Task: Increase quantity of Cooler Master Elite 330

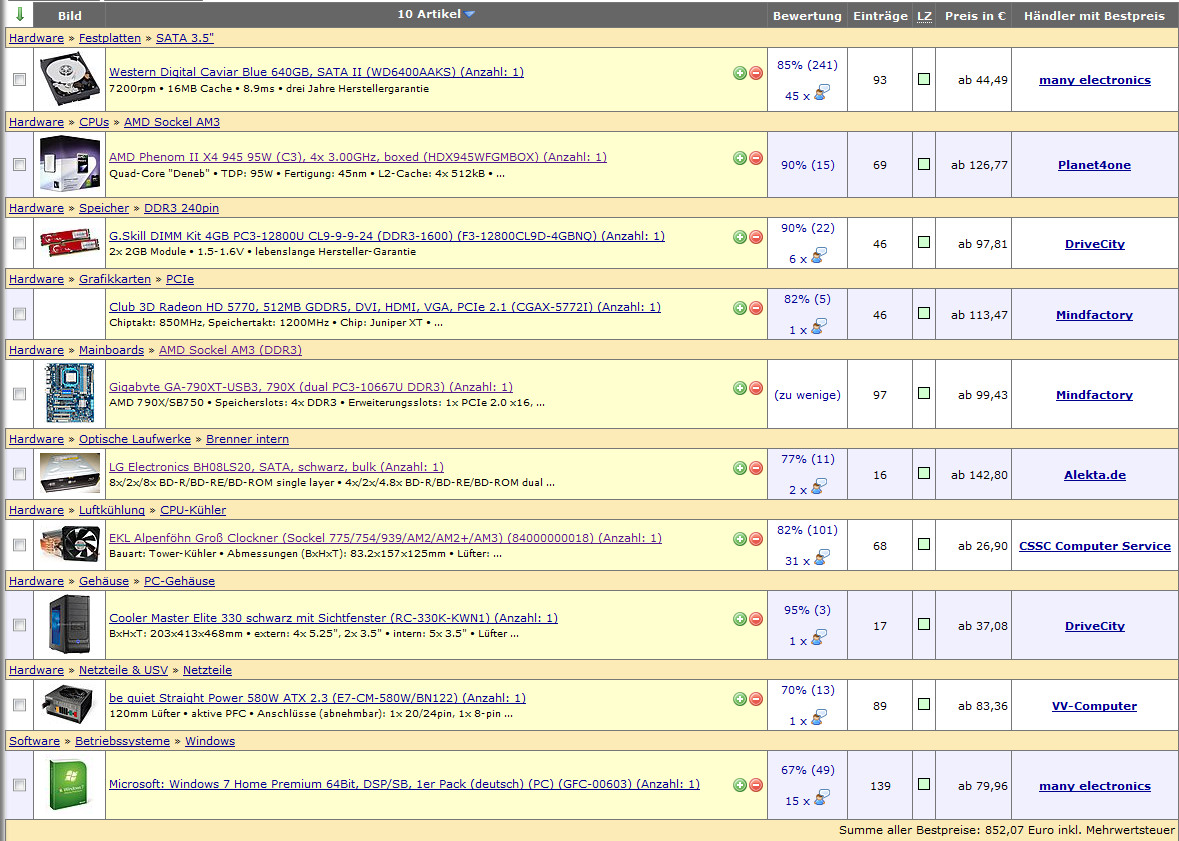Action: (x=740, y=619)
